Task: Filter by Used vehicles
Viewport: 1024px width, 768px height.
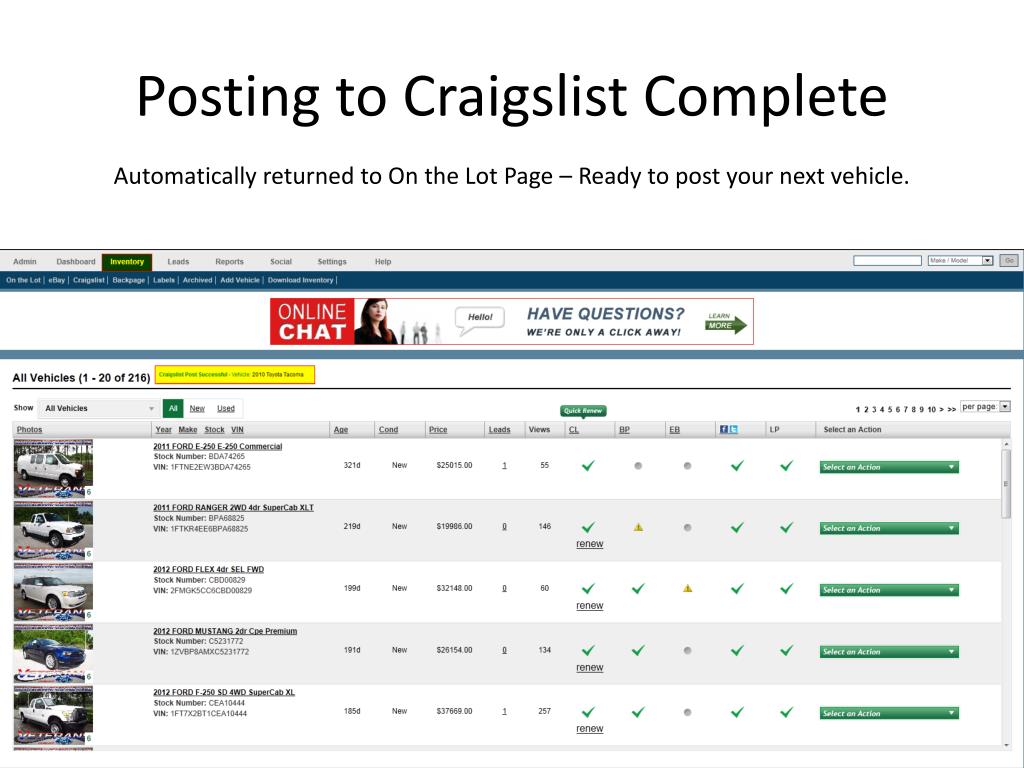Action: [226, 408]
